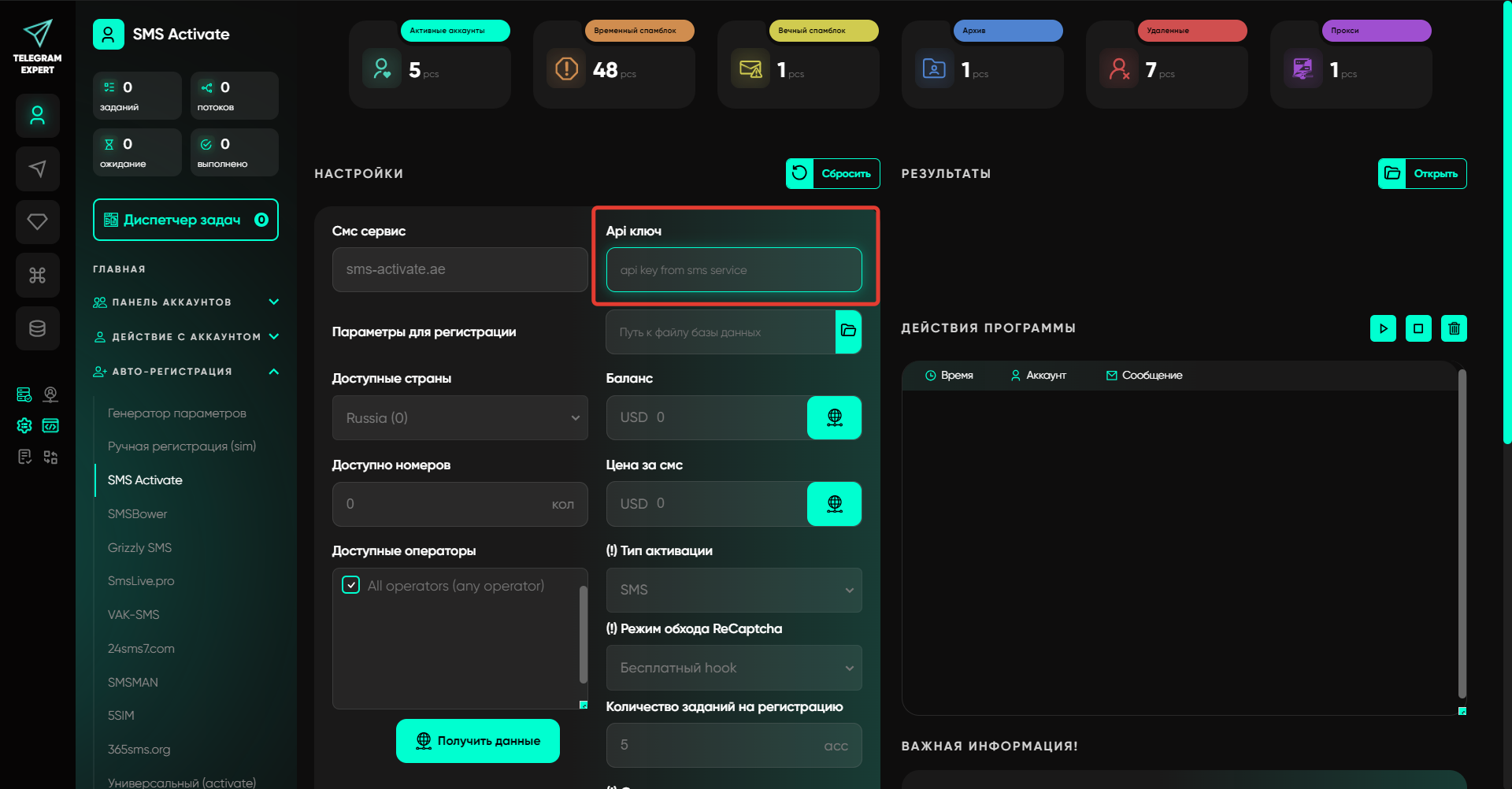Click globe button next to Balance field
The height and width of the screenshot is (789, 1512).
pyautogui.click(x=834, y=417)
